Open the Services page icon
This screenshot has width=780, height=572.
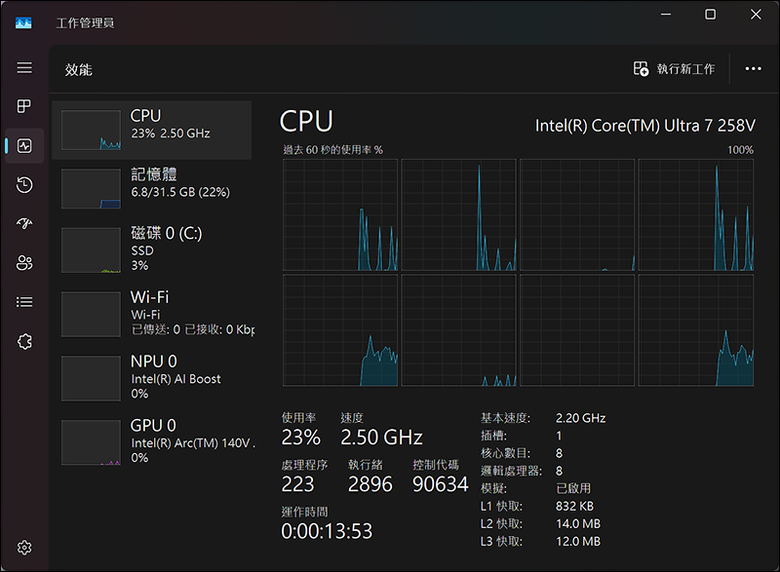(24, 341)
